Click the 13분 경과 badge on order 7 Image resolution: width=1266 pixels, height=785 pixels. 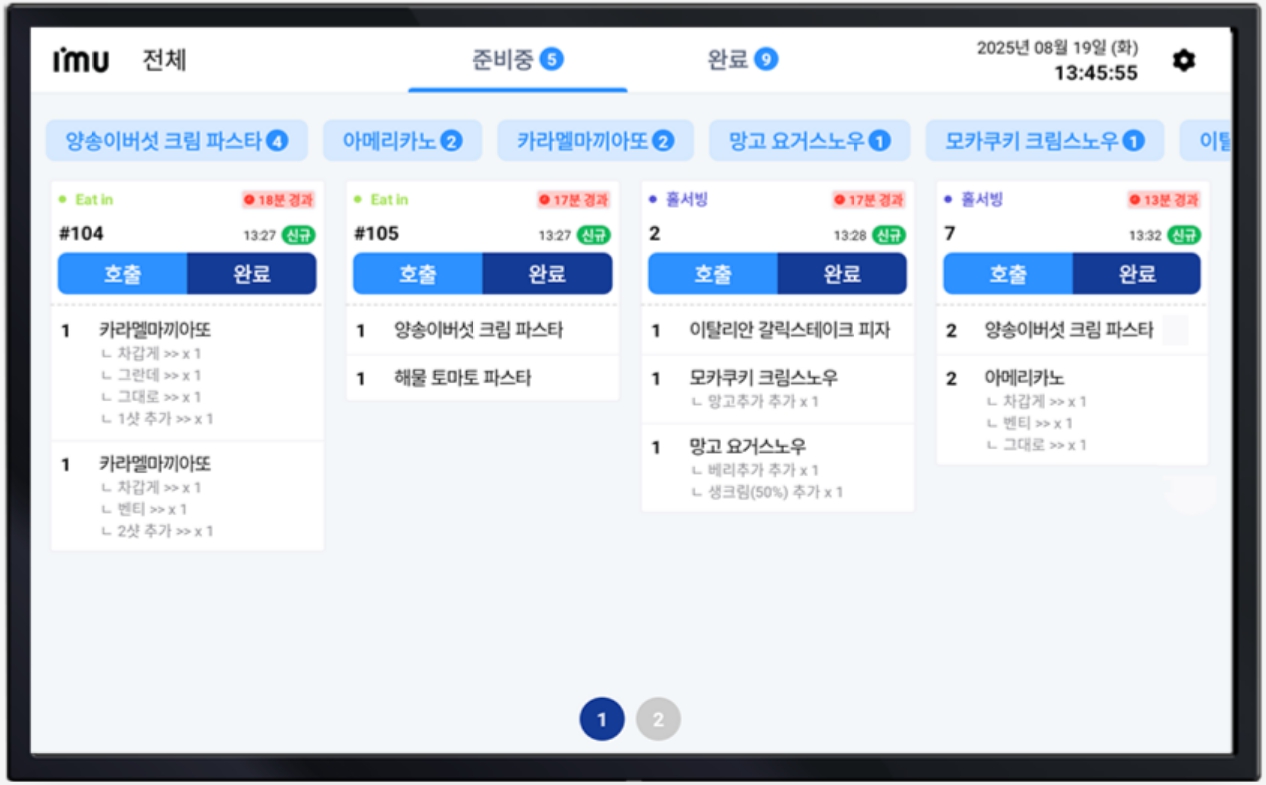(x=1164, y=200)
